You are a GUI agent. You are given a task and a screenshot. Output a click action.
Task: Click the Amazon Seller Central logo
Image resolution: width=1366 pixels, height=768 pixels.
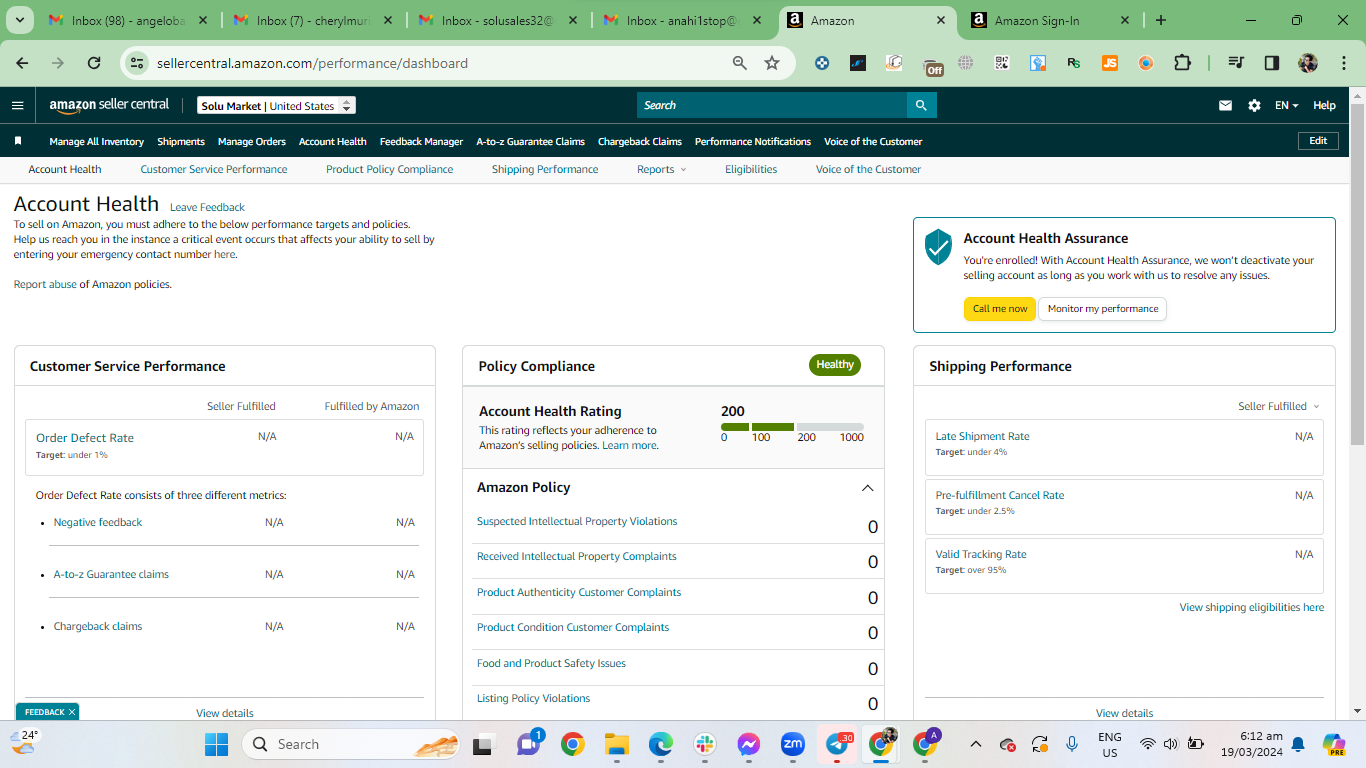click(x=109, y=105)
